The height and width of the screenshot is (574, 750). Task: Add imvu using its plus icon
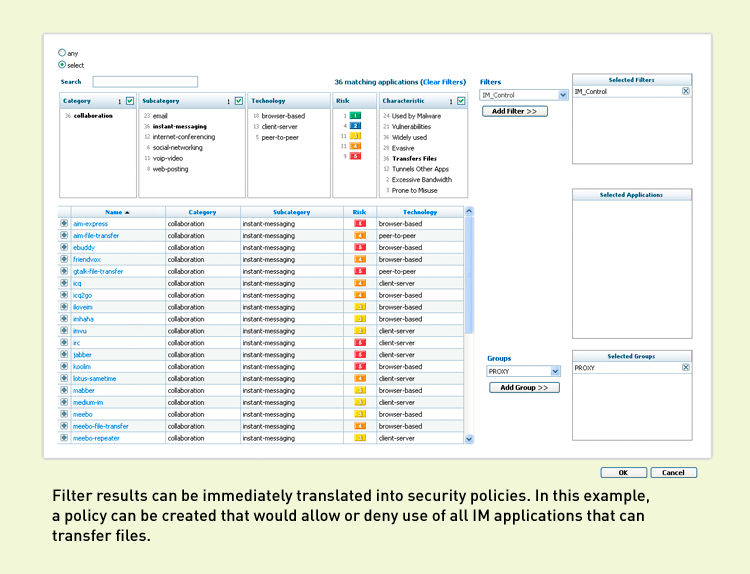pyautogui.click(x=64, y=331)
